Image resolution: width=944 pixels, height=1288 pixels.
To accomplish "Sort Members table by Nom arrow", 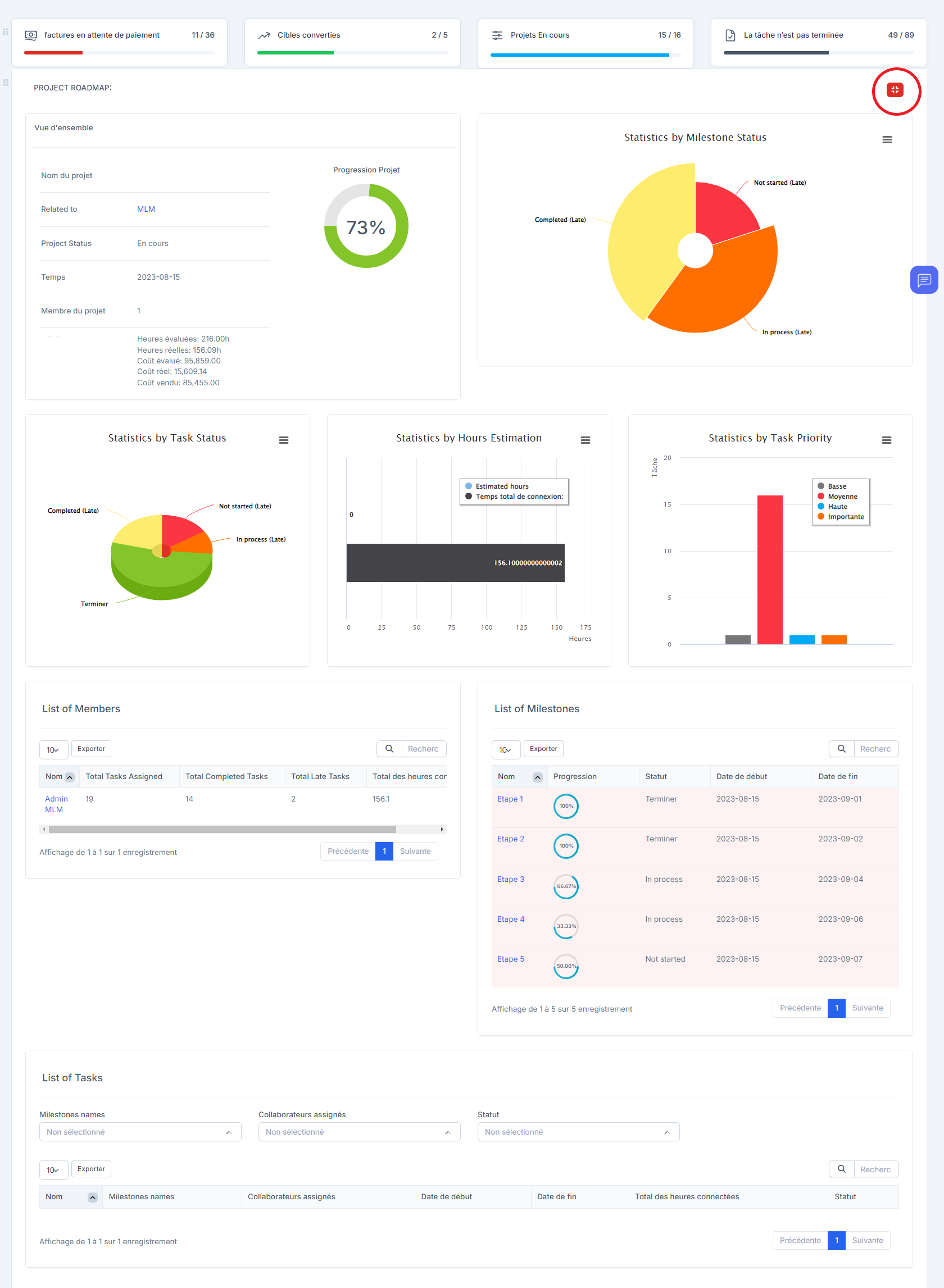I will tap(70, 777).
